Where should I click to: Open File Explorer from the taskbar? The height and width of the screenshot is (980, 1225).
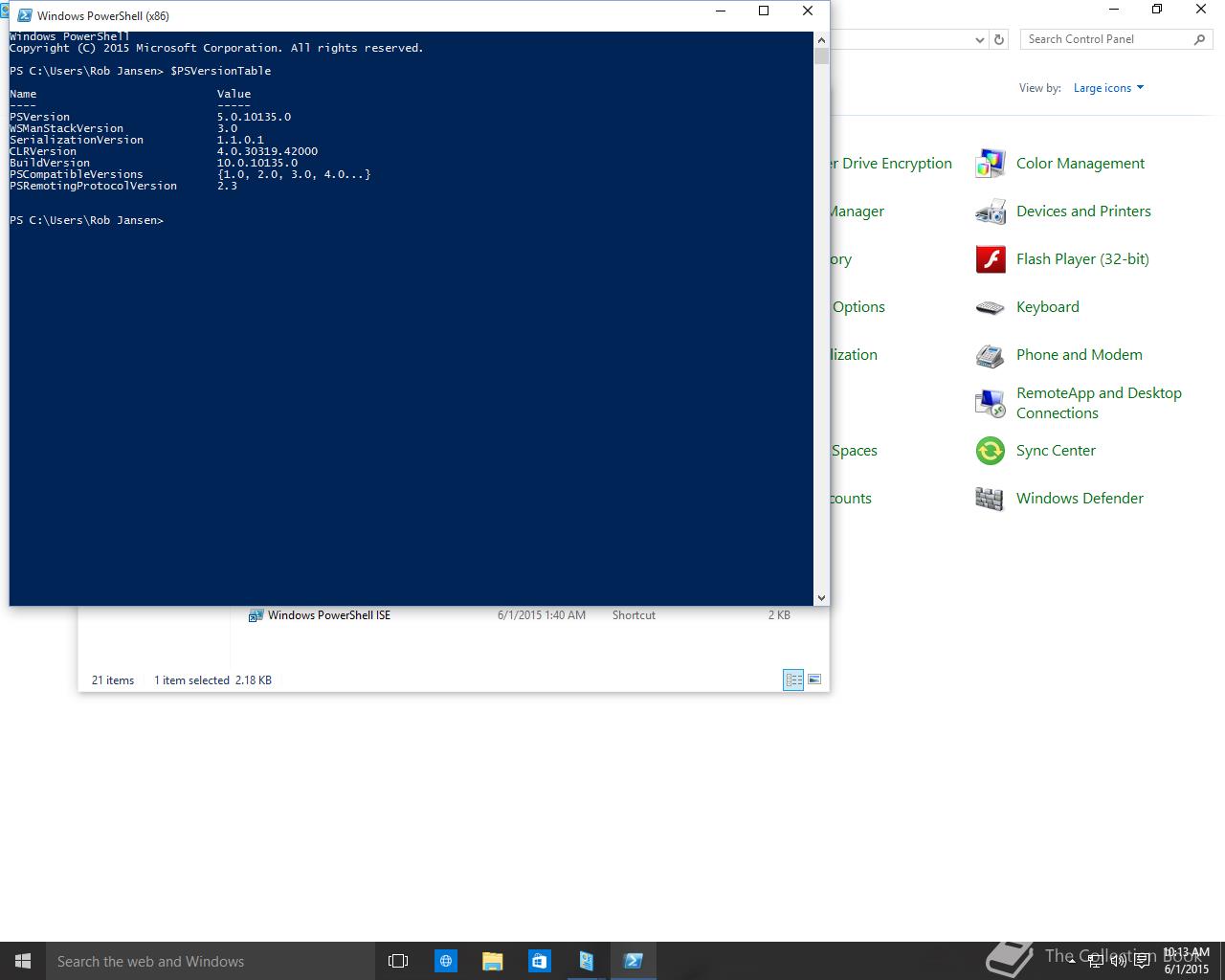coord(492,961)
